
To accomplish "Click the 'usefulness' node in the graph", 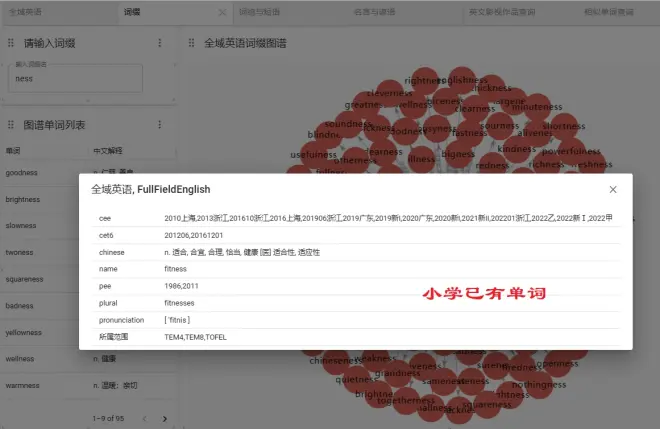I will pos(314,155).
